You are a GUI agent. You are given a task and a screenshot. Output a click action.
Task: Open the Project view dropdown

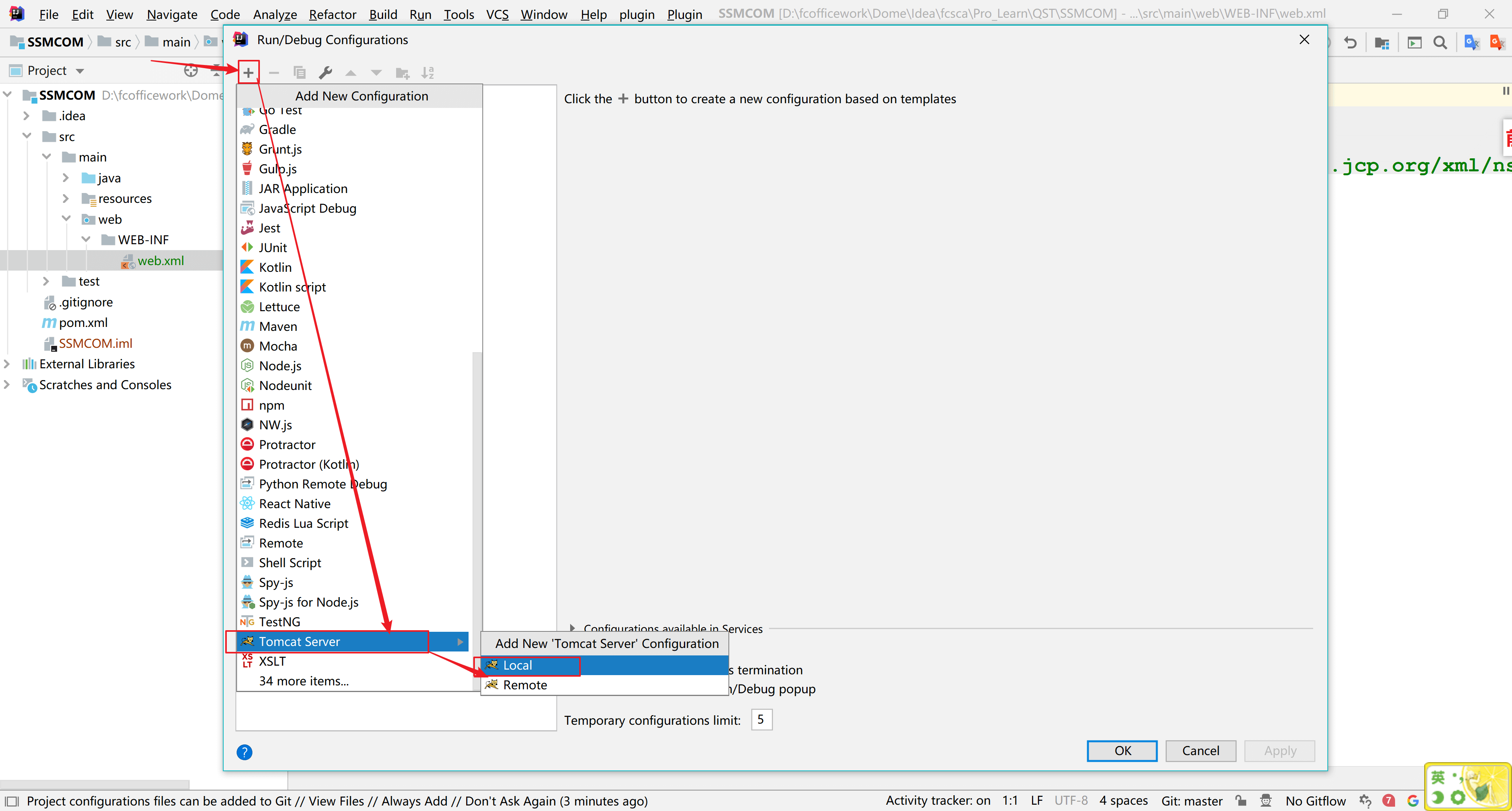(x=80, y=71)
